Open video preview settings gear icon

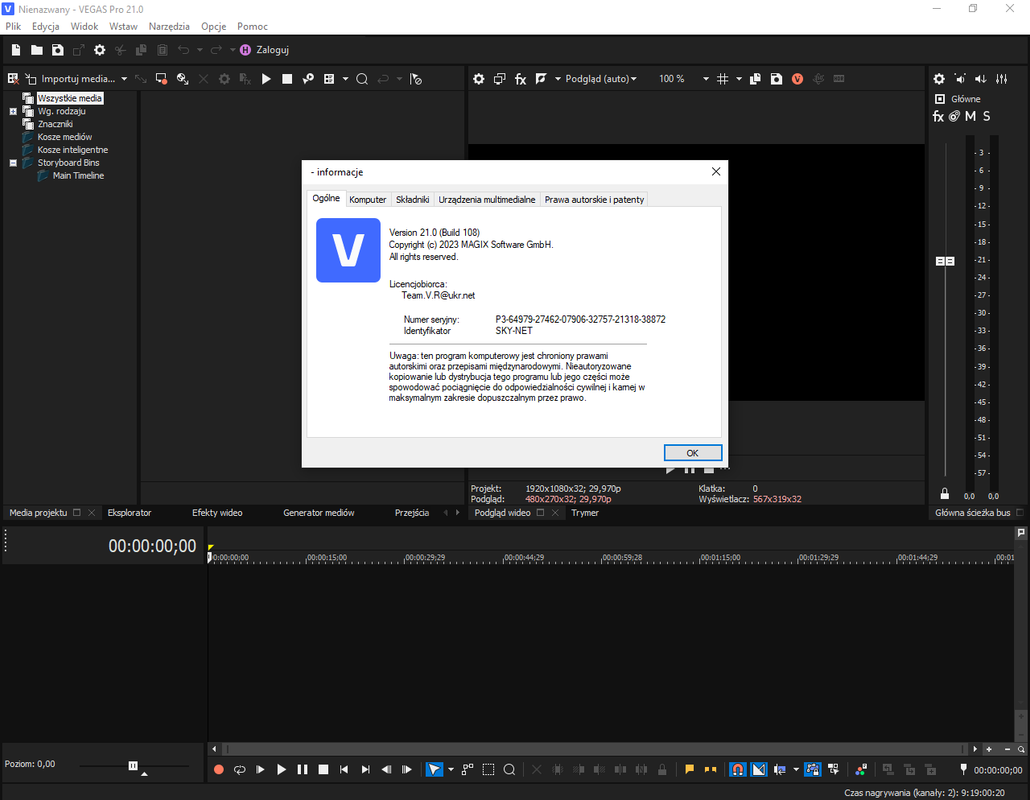coord(479,79)
